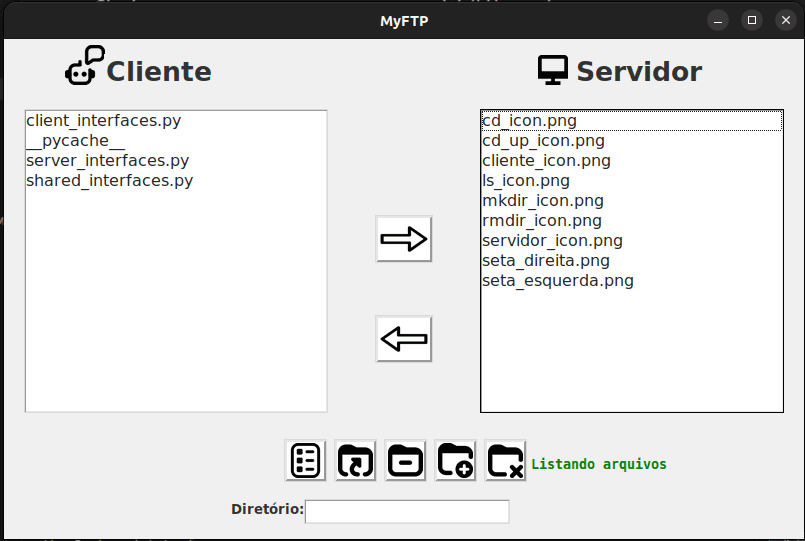Viewport: 805px width, 541px height.
Task: Maximize the MyFTP window
Action: coord(752,21)
